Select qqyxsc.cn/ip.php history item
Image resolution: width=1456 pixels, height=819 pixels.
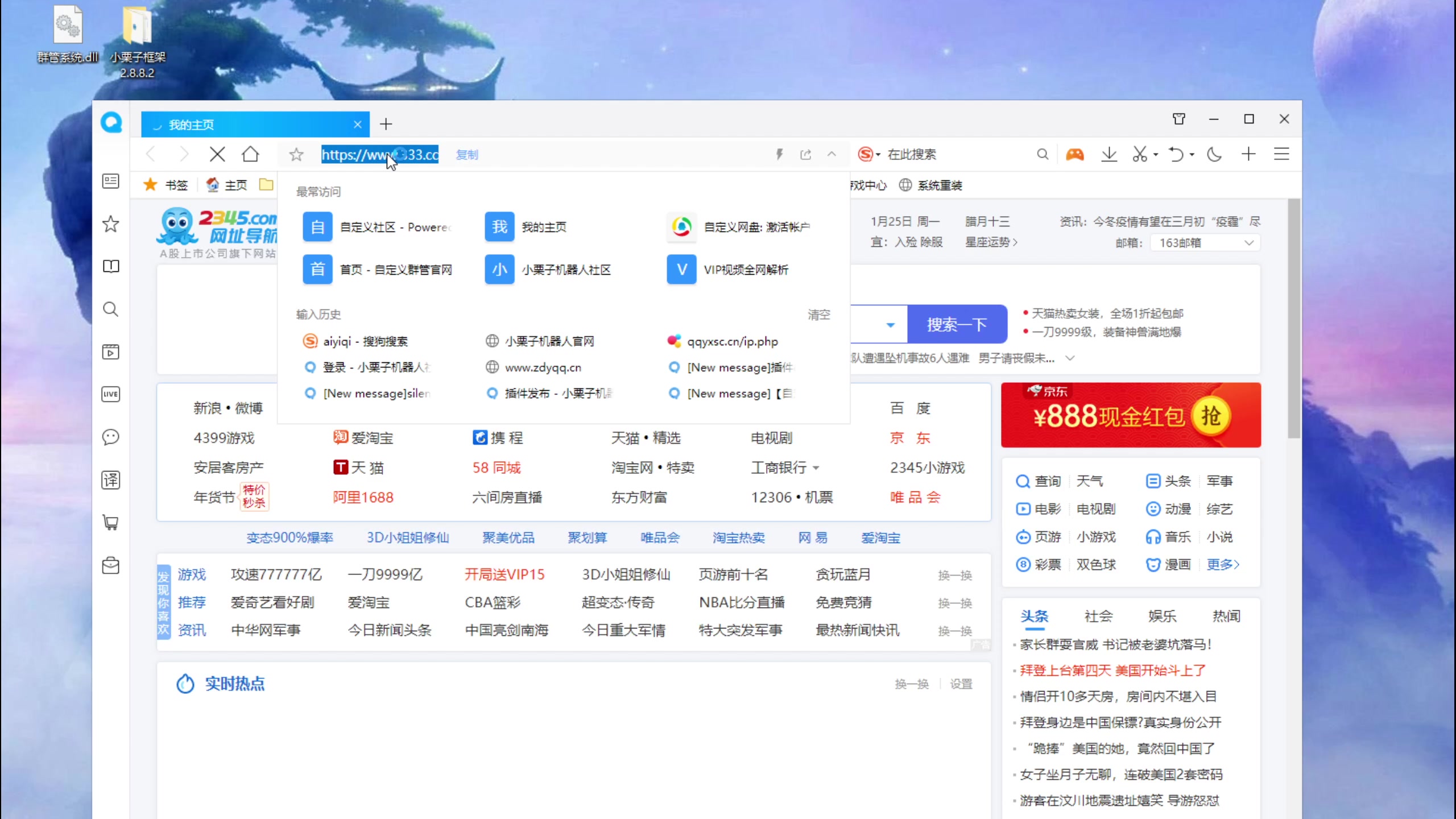(x=723, y=341)
